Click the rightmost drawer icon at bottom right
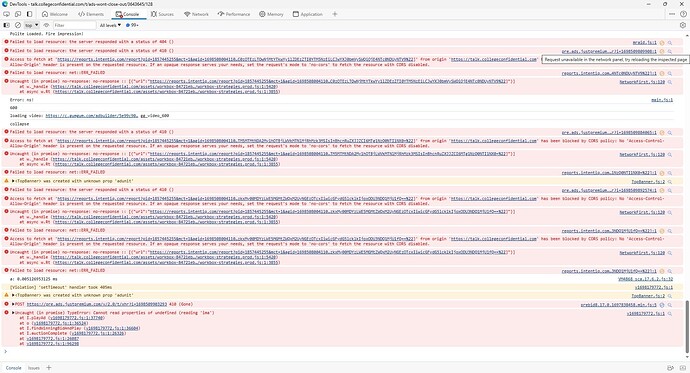This screenshot has height=373, width=690. [x=683, y=368]
